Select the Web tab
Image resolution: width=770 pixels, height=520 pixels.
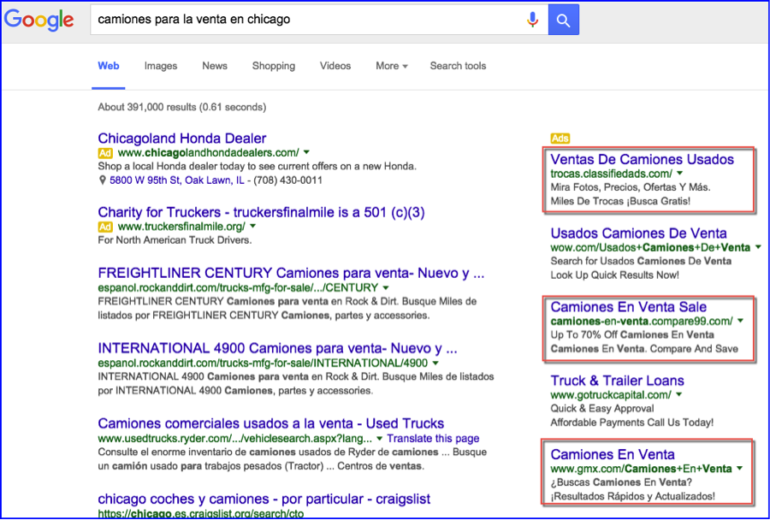pos(109,66)
